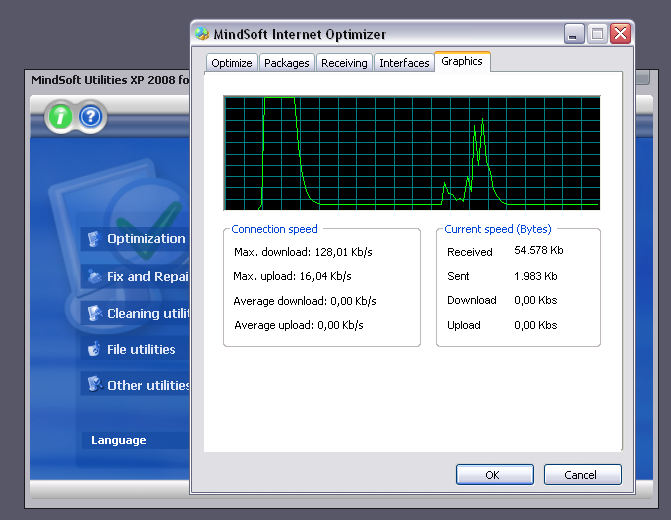Click the Other utilities icon
Image resolution: width=671 pixels, height=520 pixels.
click(x=94, y=384)
